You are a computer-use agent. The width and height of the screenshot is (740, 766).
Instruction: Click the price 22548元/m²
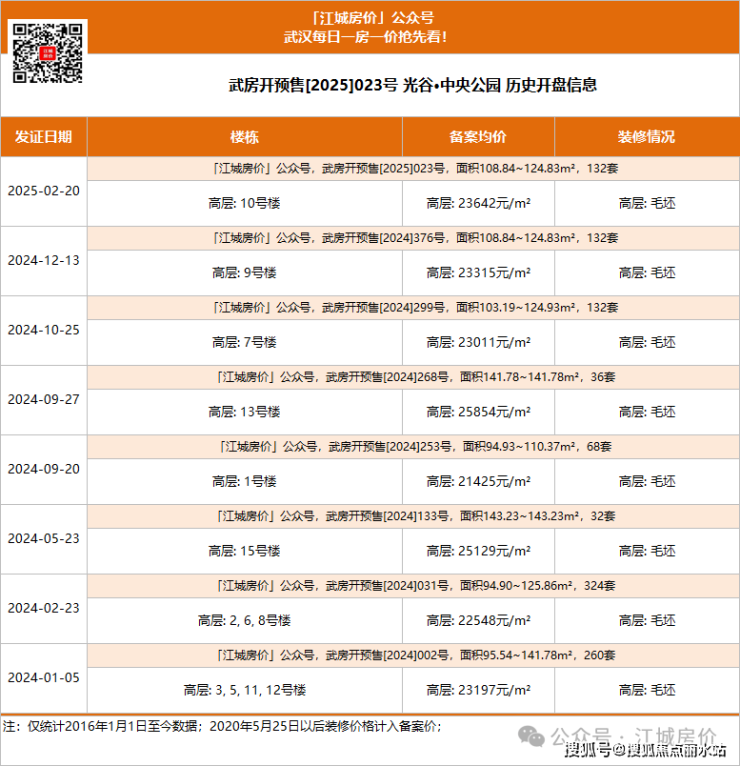click(494, 620)
